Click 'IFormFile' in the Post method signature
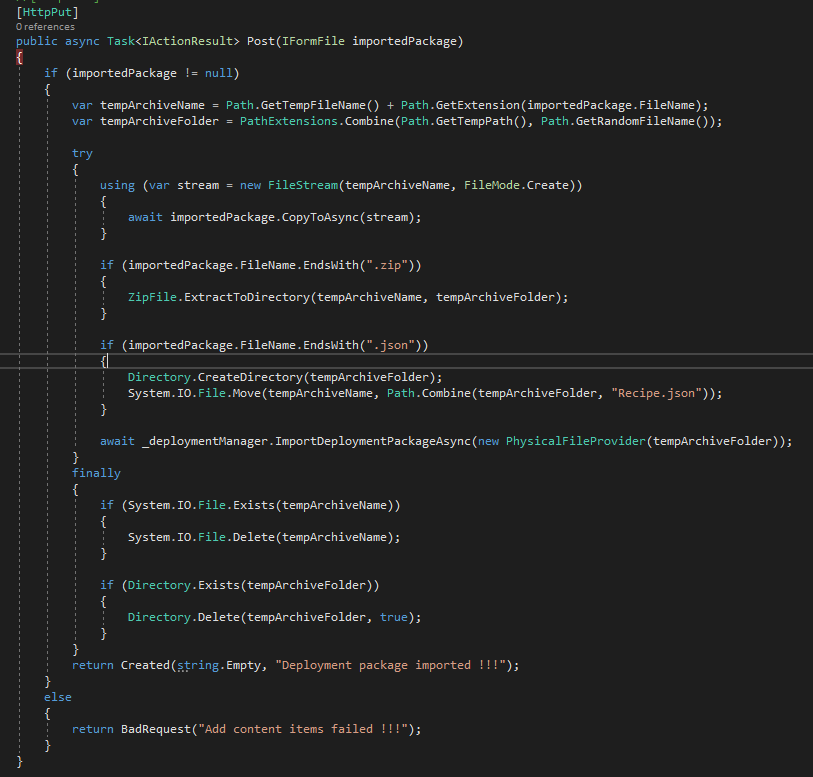 point(313,41)
